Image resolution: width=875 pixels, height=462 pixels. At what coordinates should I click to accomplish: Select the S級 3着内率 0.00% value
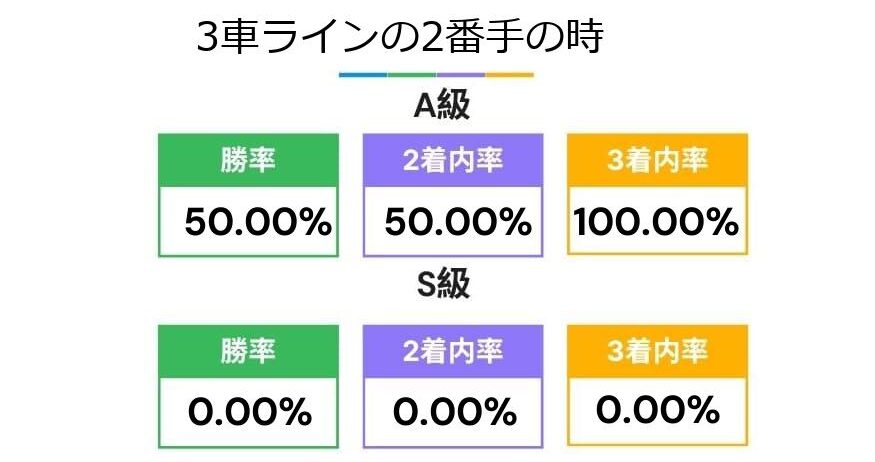pos(657,410)
